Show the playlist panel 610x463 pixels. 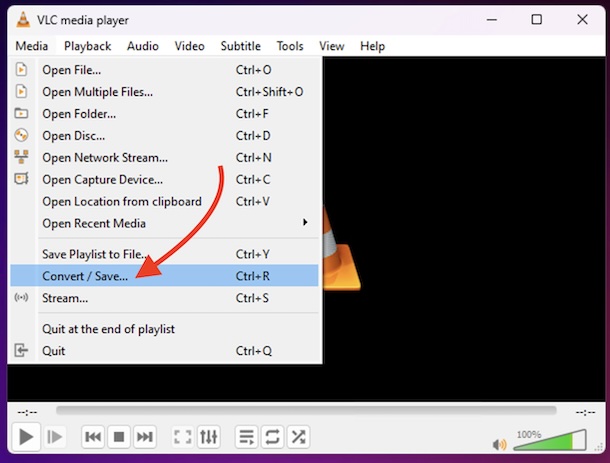tap(246, 437)
